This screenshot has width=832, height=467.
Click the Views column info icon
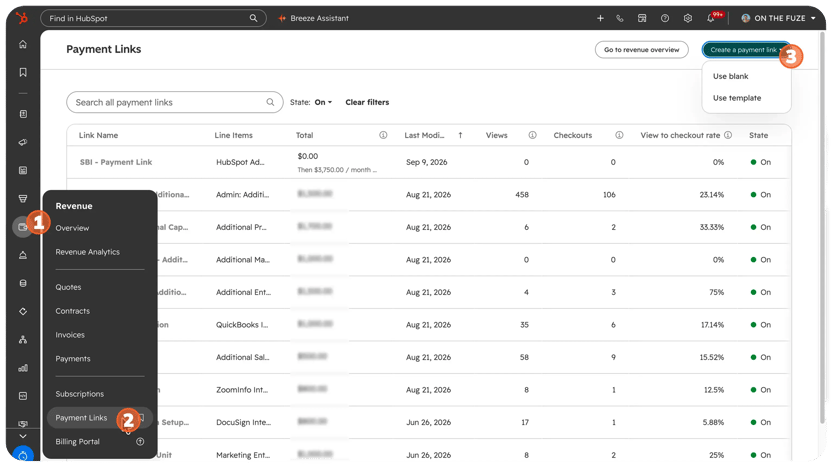pyautogui.click(x=532, y=135)
